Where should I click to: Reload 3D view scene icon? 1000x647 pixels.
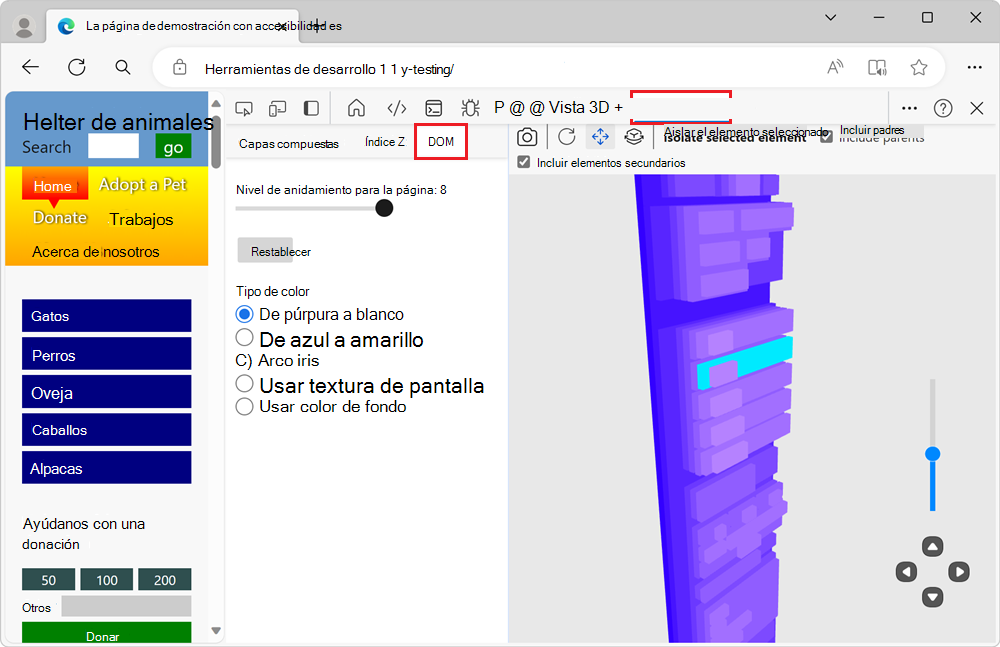pyautogui.click(x=566, y=137)
